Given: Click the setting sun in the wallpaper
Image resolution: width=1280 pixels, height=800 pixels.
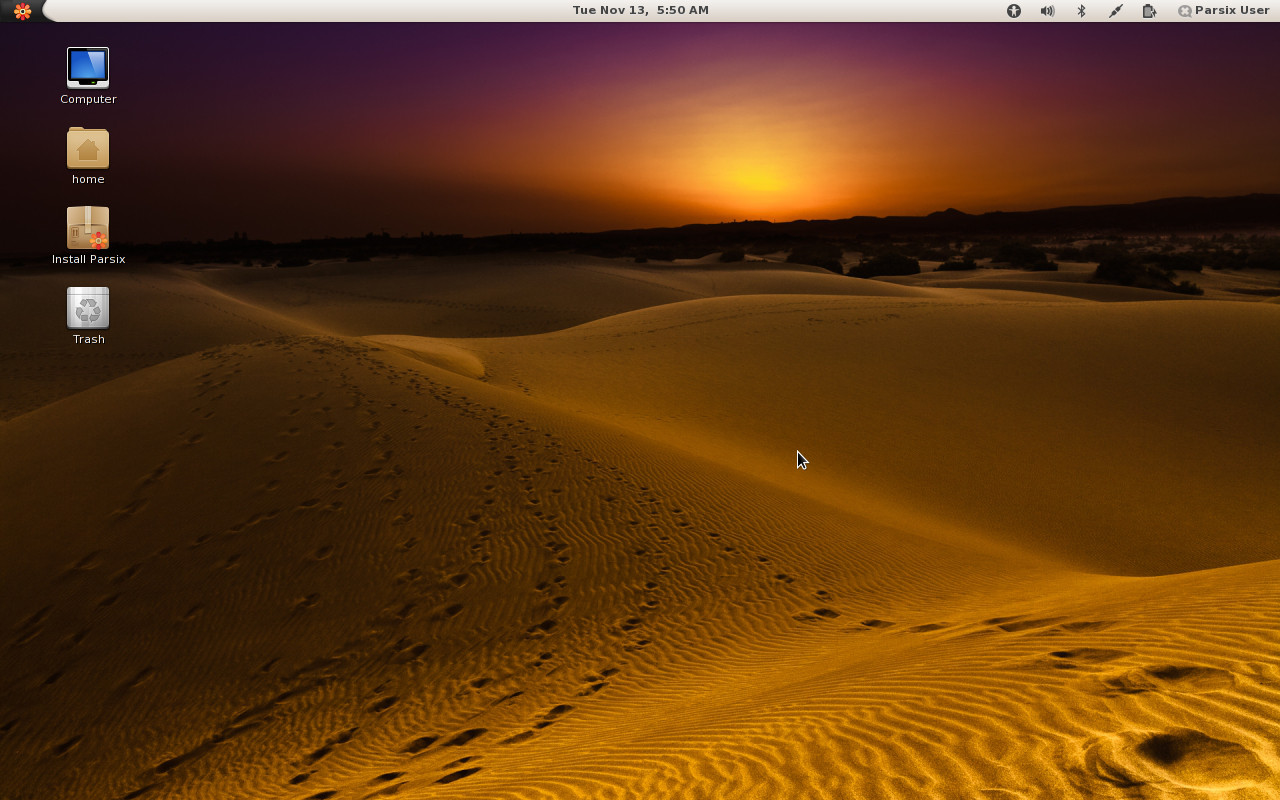Looking at the screenshot, I should tap(760, 180).
